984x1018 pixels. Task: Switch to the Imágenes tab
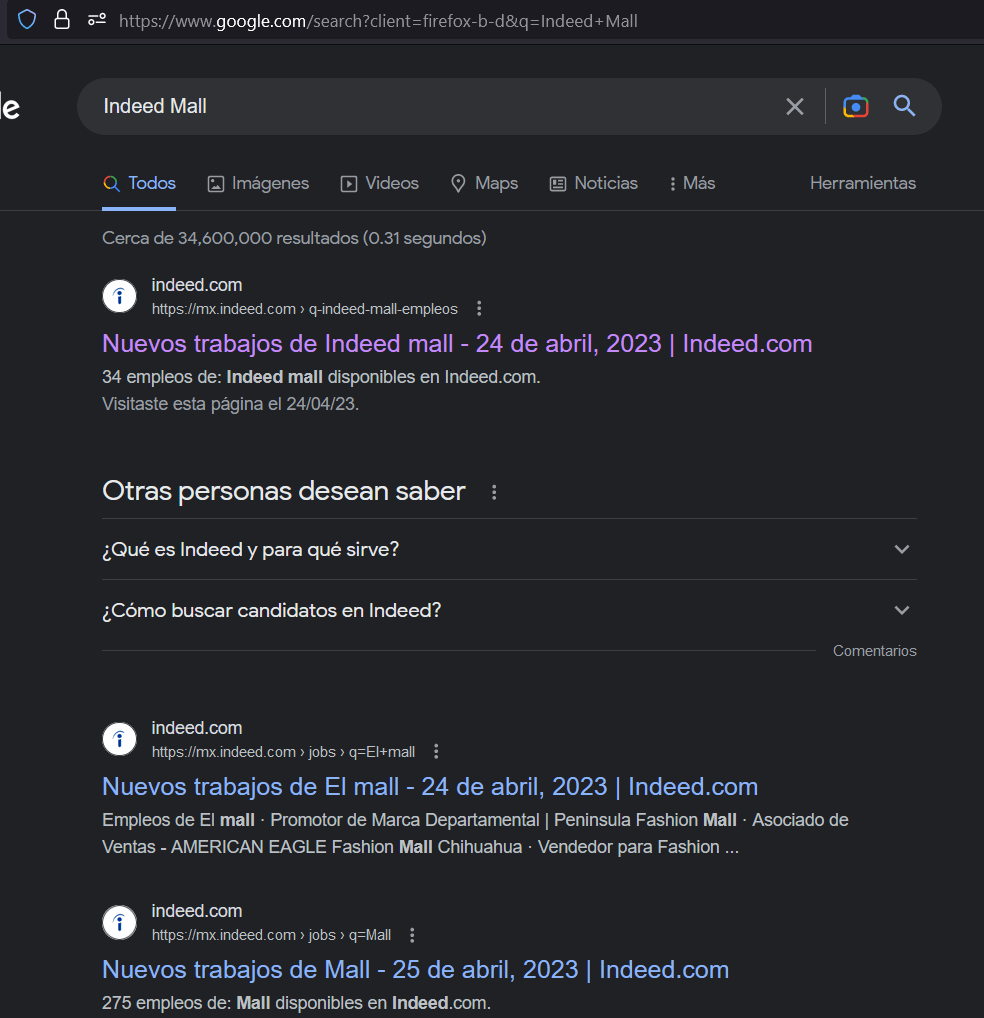(x=258, y=184)
